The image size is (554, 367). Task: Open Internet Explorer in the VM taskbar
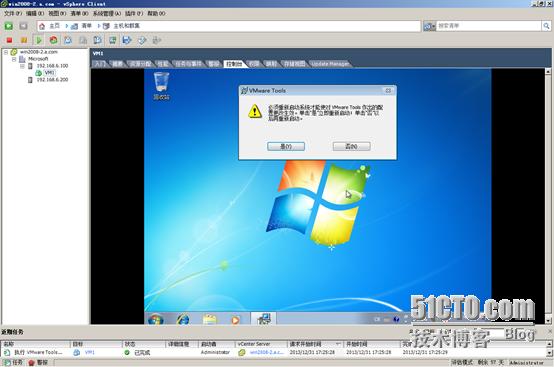click(x=183, y=319)
